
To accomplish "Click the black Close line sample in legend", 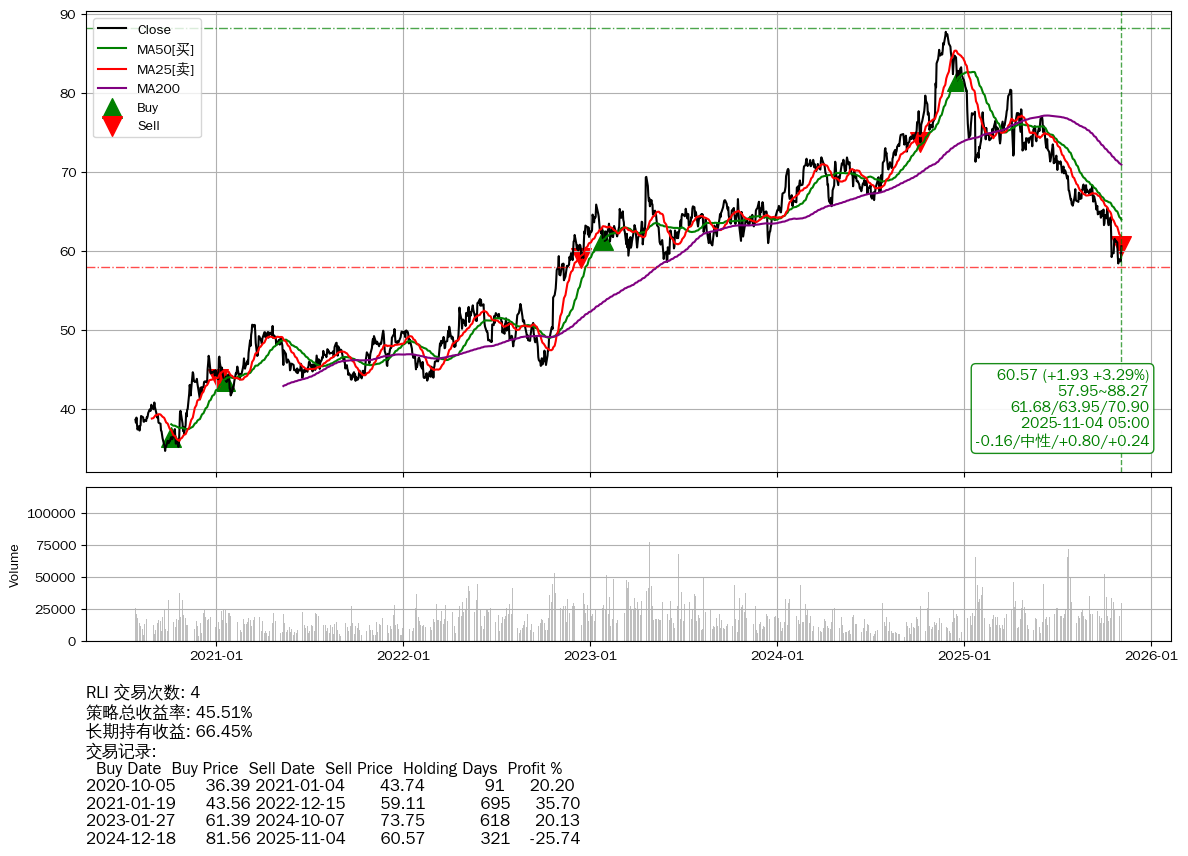I will (113, 30).
